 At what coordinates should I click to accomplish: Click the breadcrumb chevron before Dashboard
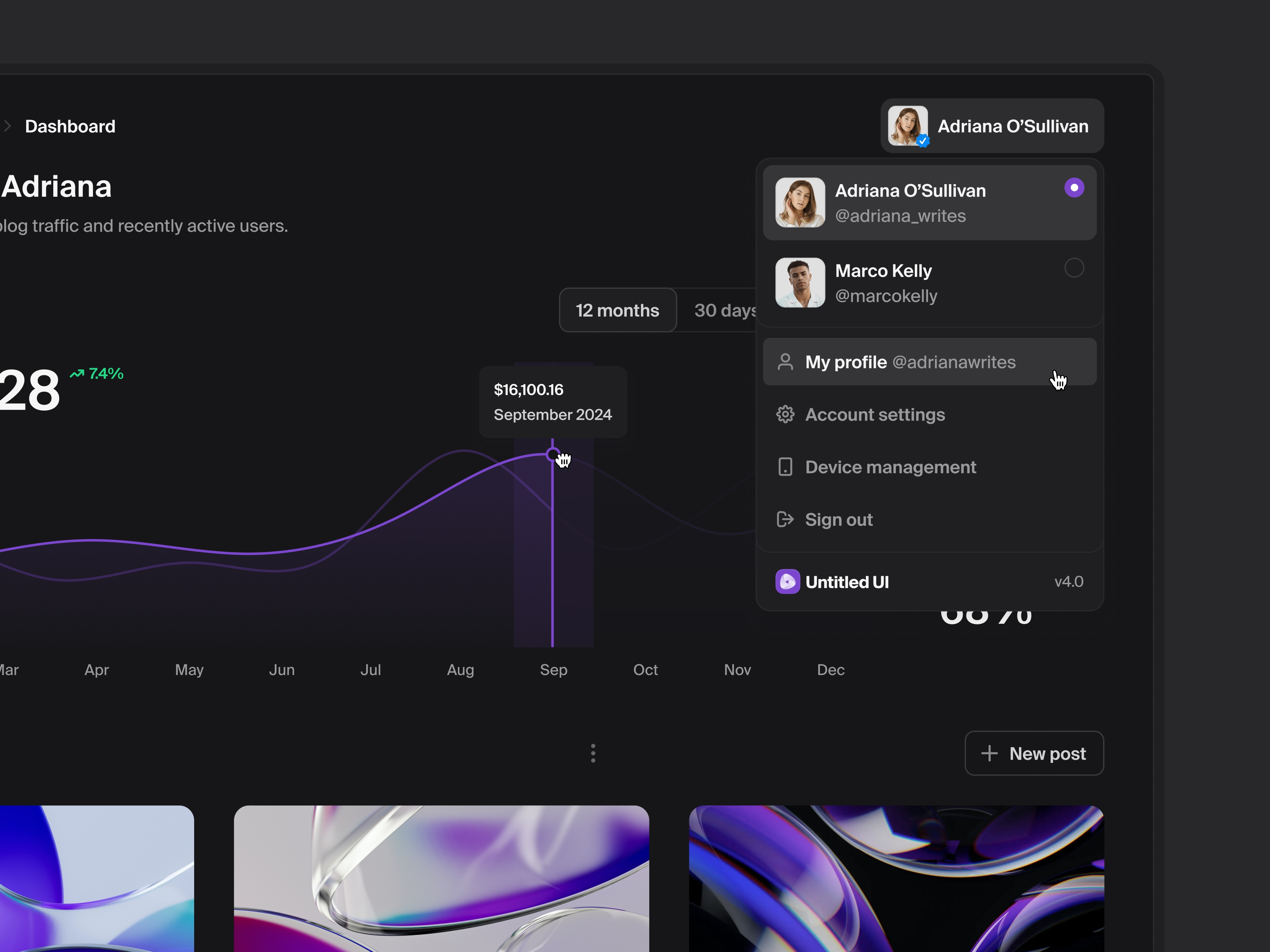point(7,126)
